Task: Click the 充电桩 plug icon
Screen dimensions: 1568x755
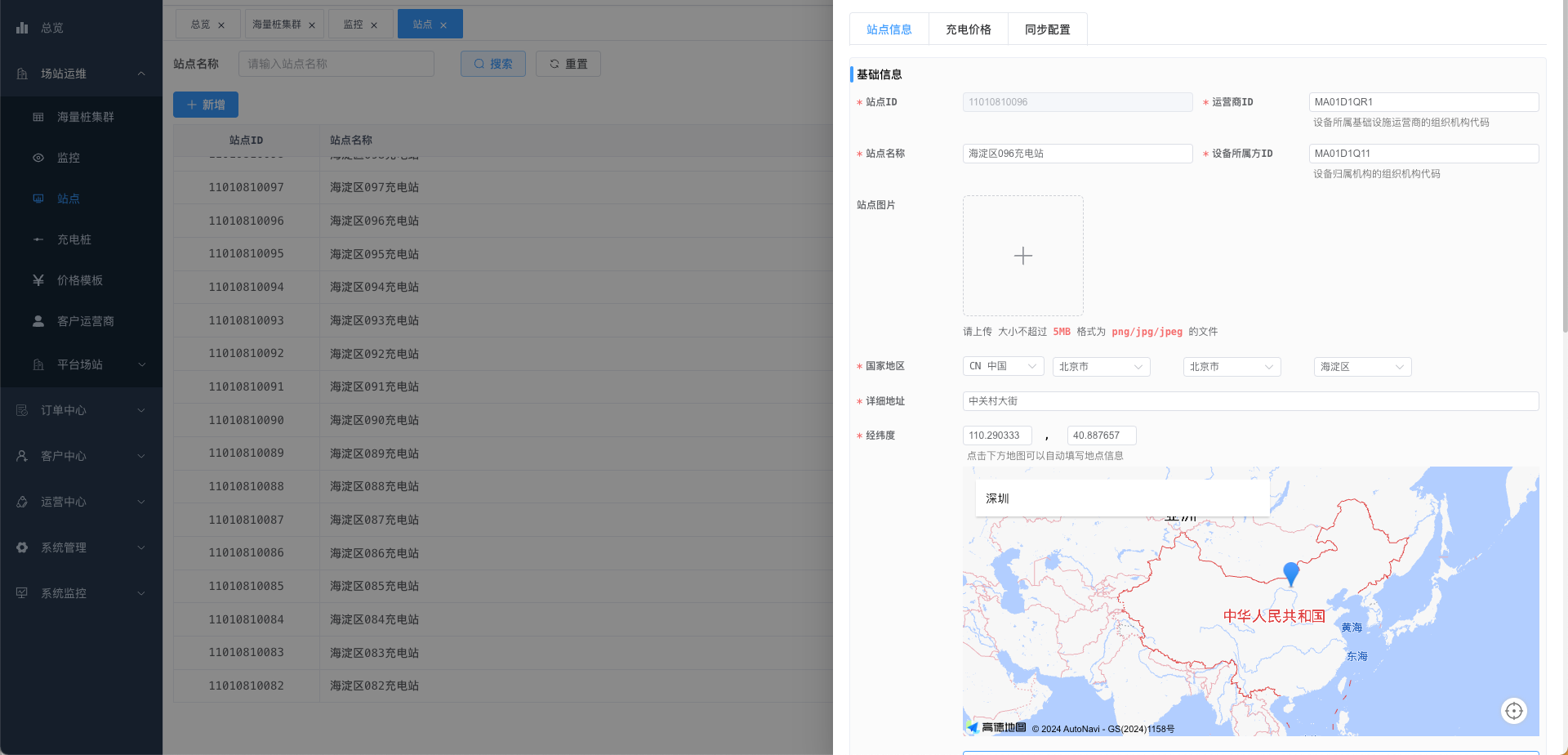Action: (x=38, y=239)
